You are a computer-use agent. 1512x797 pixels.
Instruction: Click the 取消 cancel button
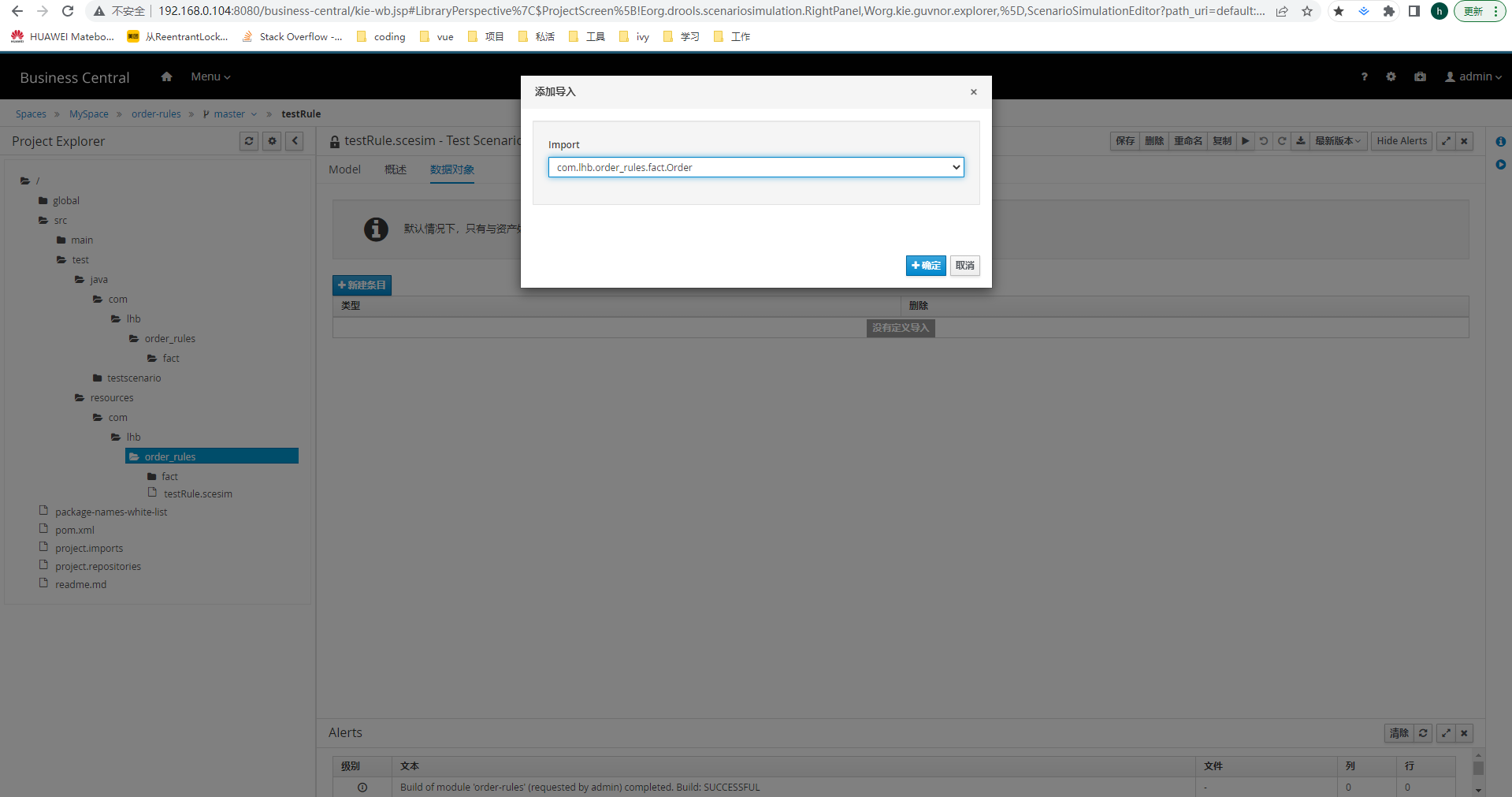point(964,266)
